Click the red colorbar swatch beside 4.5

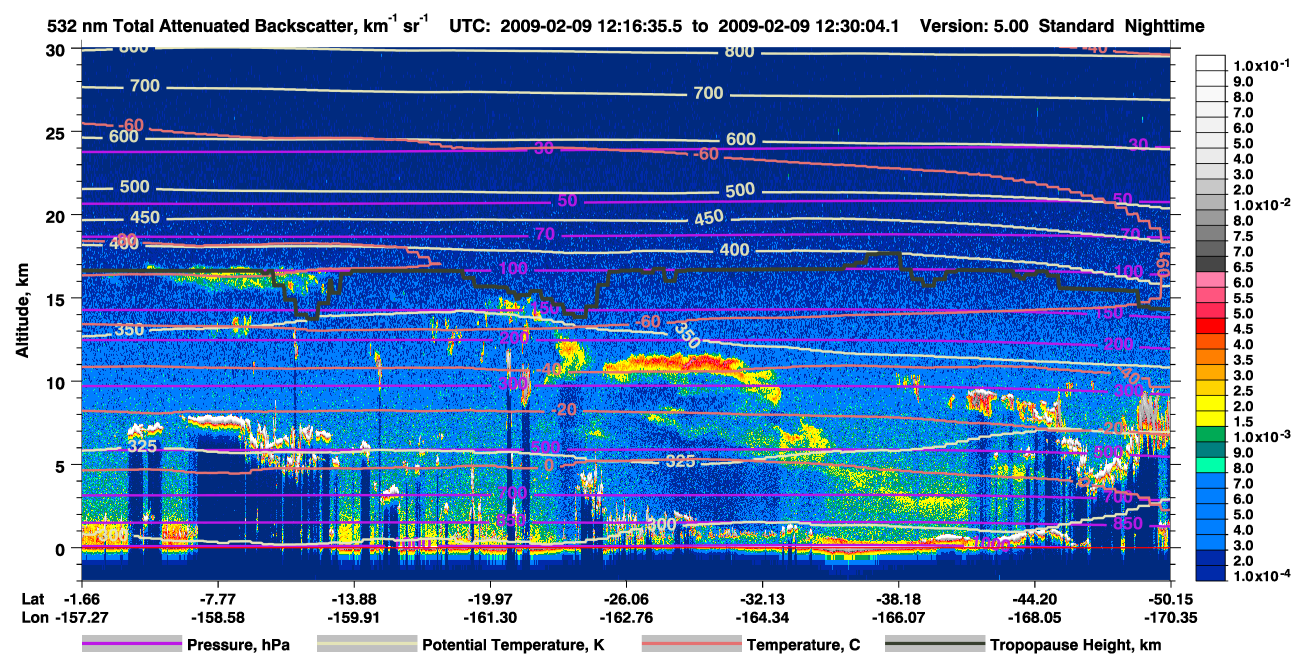click(x=1212, y=326)
